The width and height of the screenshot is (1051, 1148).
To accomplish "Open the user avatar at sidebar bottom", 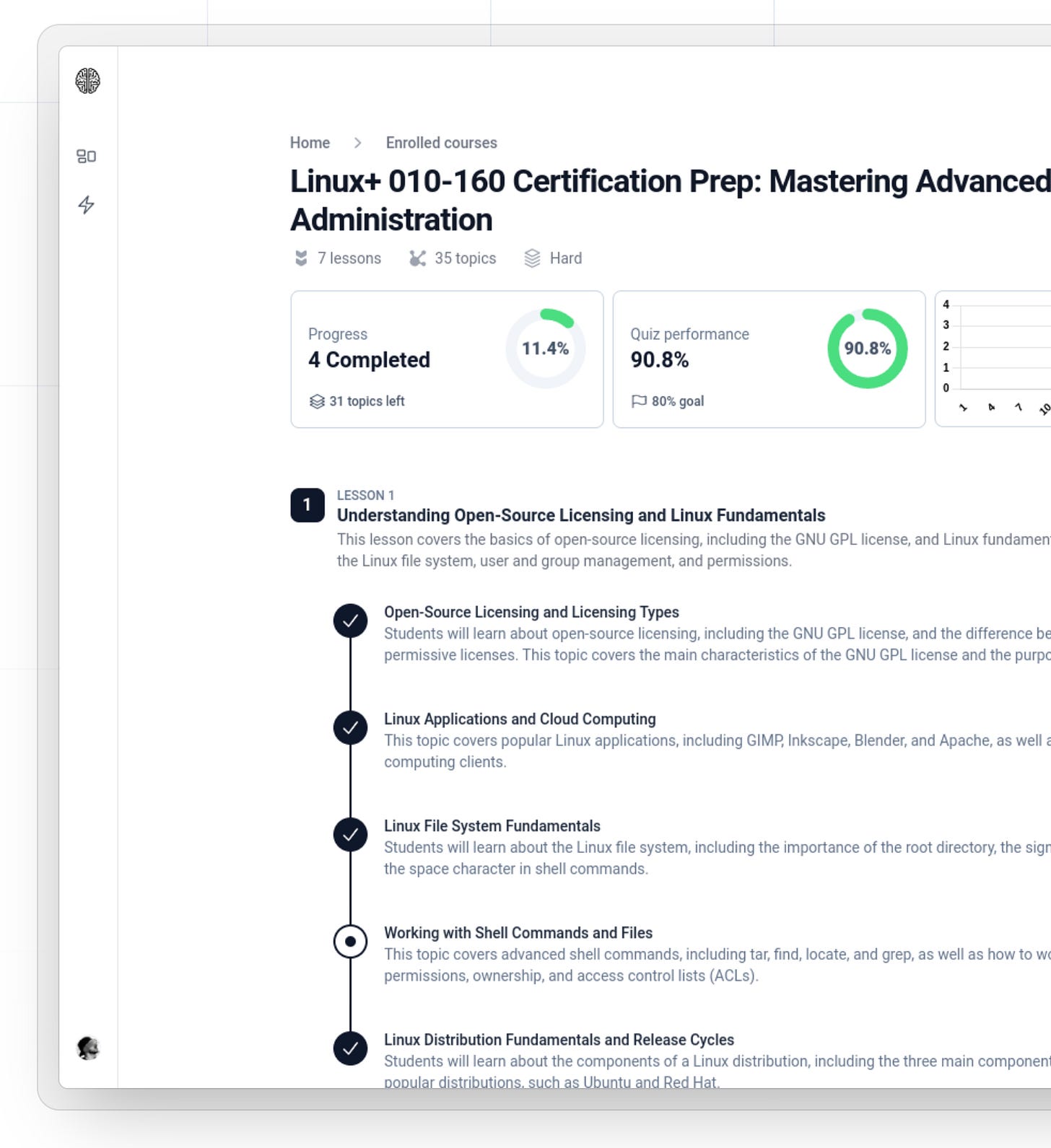I will click(87, 1048).
